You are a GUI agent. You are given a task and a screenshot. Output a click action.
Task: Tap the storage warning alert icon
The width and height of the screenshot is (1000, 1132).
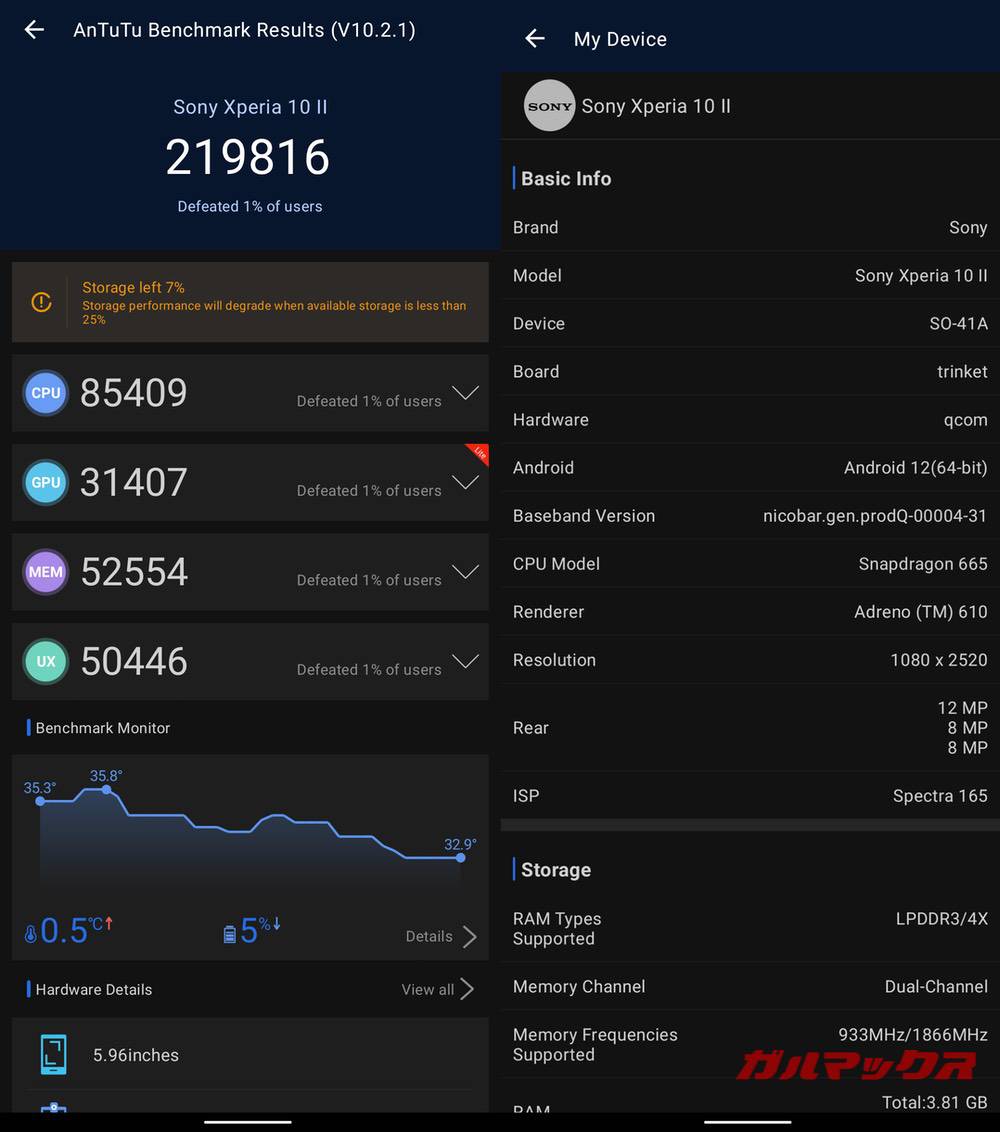tap(41, 302)
